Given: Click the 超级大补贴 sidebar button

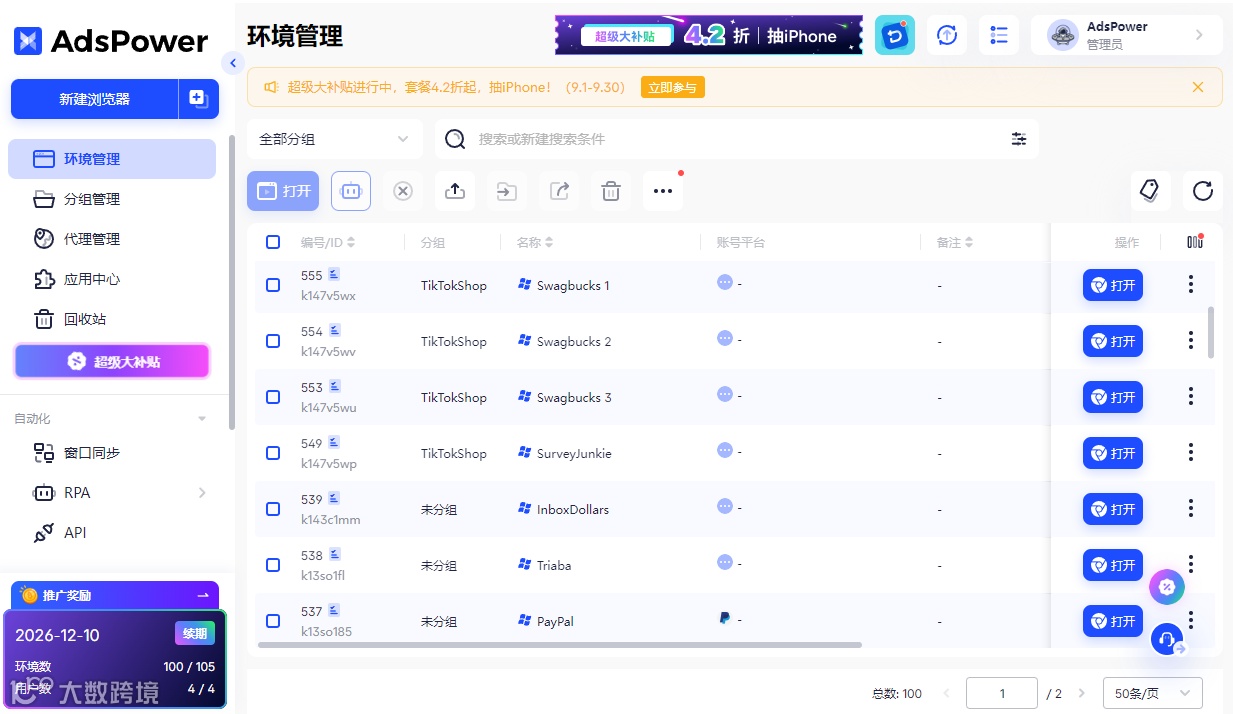Looking at the screenshot, I should click(112, 361).
